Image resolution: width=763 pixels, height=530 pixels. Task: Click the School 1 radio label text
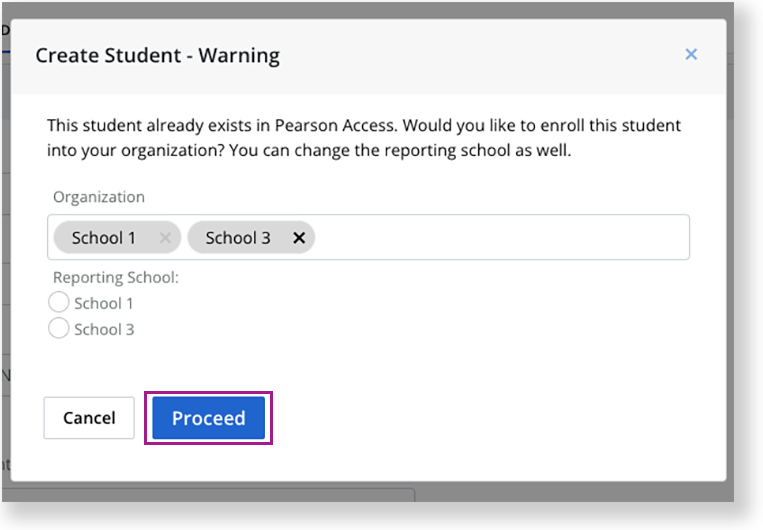click(103, 303)
